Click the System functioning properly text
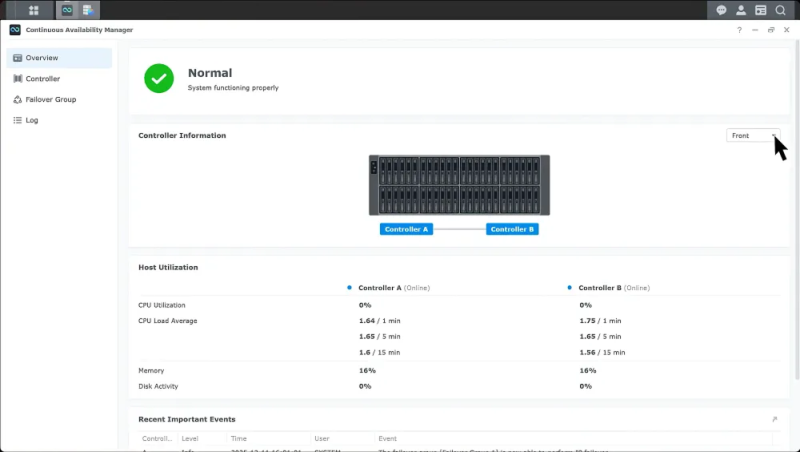Image resolution: width=800 pixels, height=452 pixels. (x=233, y=88)
